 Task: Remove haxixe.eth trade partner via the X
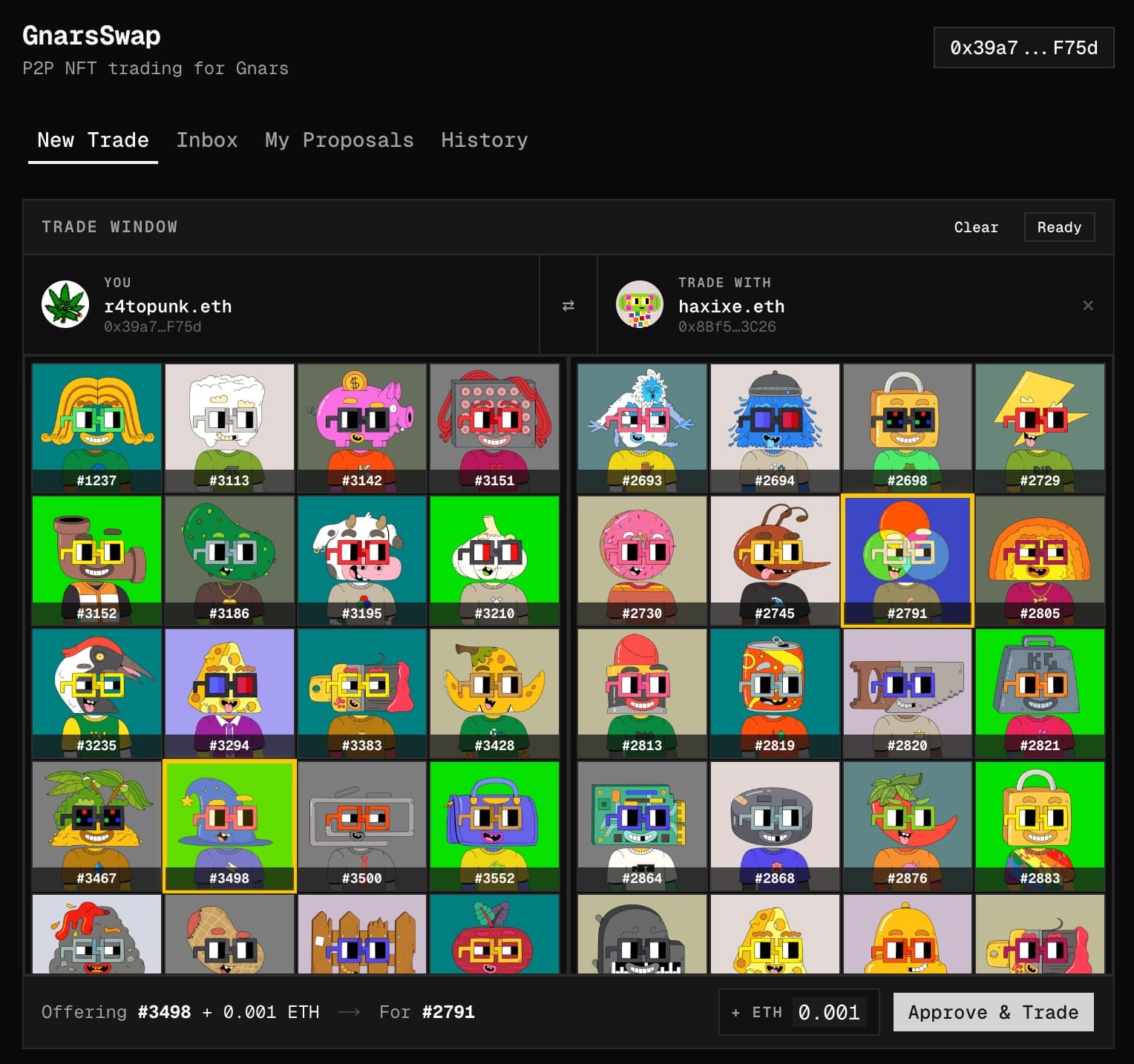[x=1088, y=305]
